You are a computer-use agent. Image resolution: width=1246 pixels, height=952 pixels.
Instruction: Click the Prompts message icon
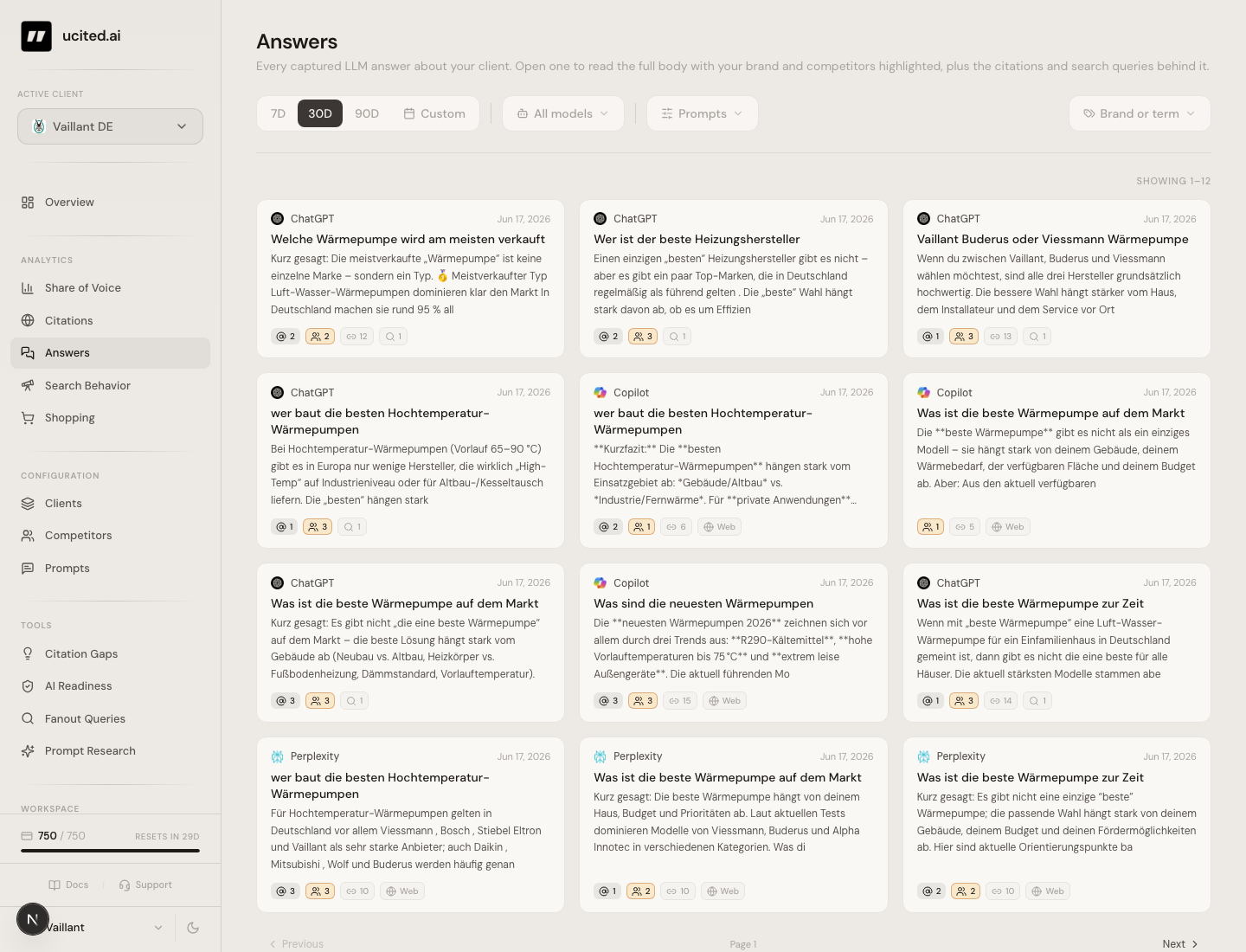[28, 569]
